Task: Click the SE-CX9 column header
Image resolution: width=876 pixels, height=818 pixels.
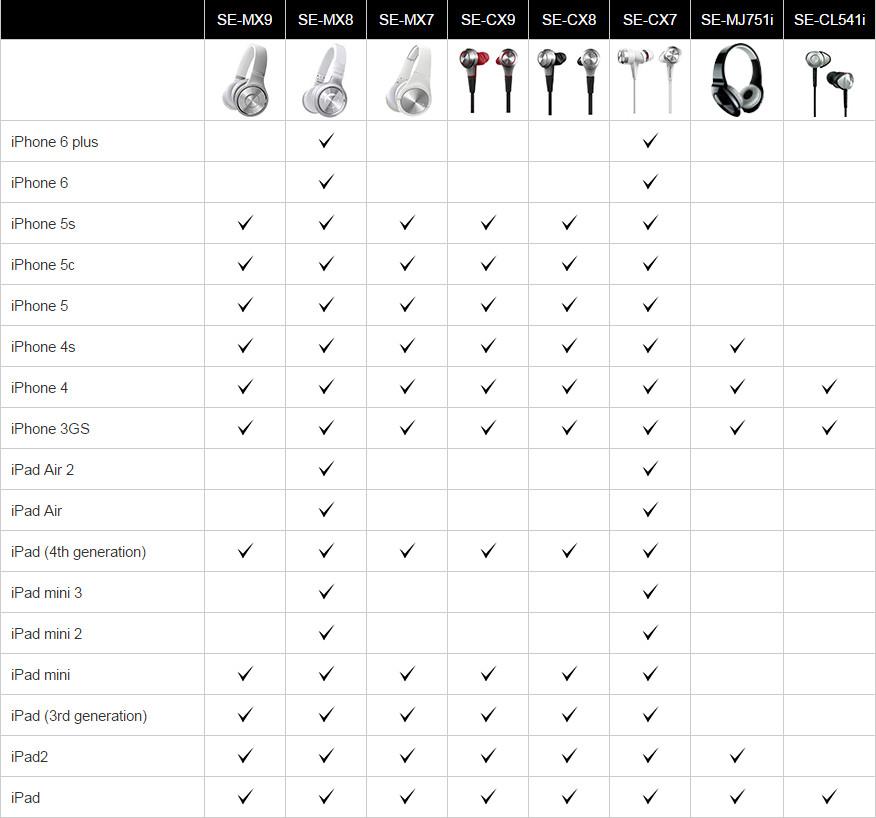Action: [488, 20]
